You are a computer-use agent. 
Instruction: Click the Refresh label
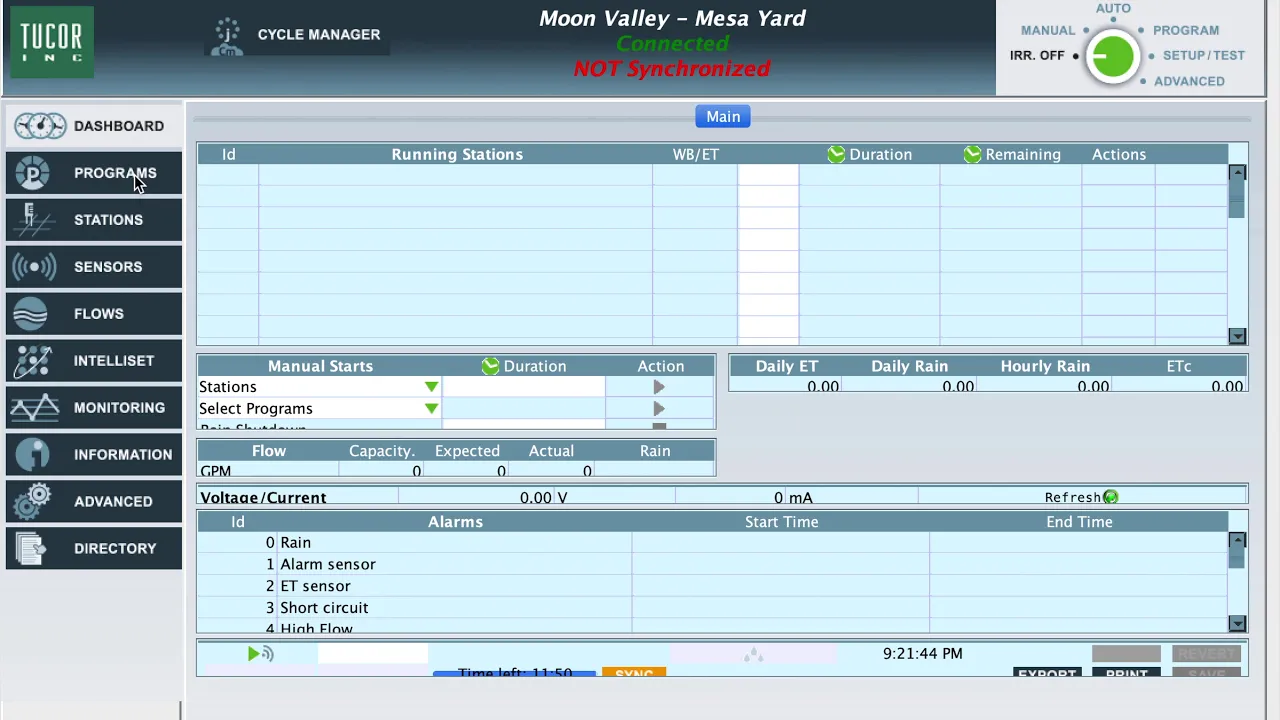pos(1073,497)
